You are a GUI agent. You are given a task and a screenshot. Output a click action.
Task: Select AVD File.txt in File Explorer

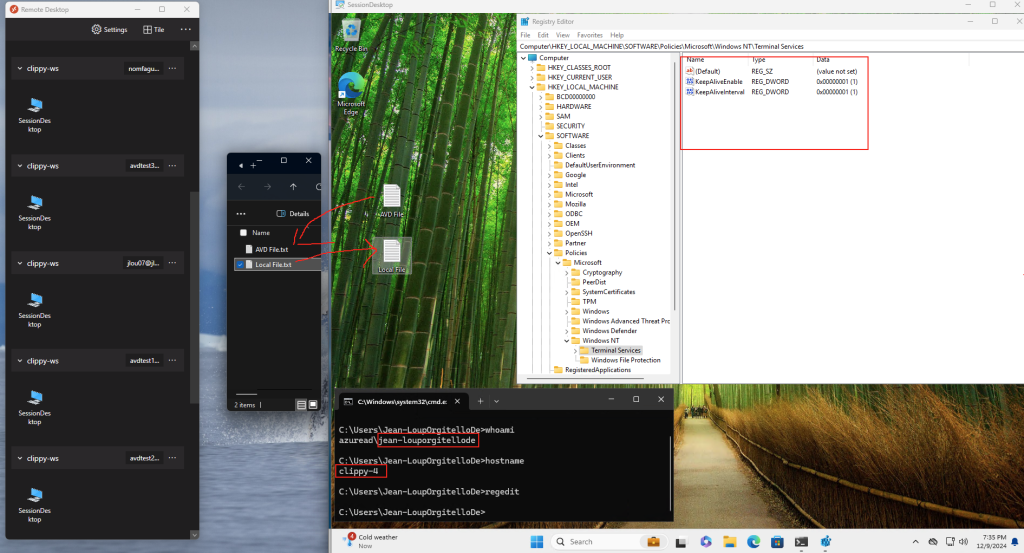271,249
